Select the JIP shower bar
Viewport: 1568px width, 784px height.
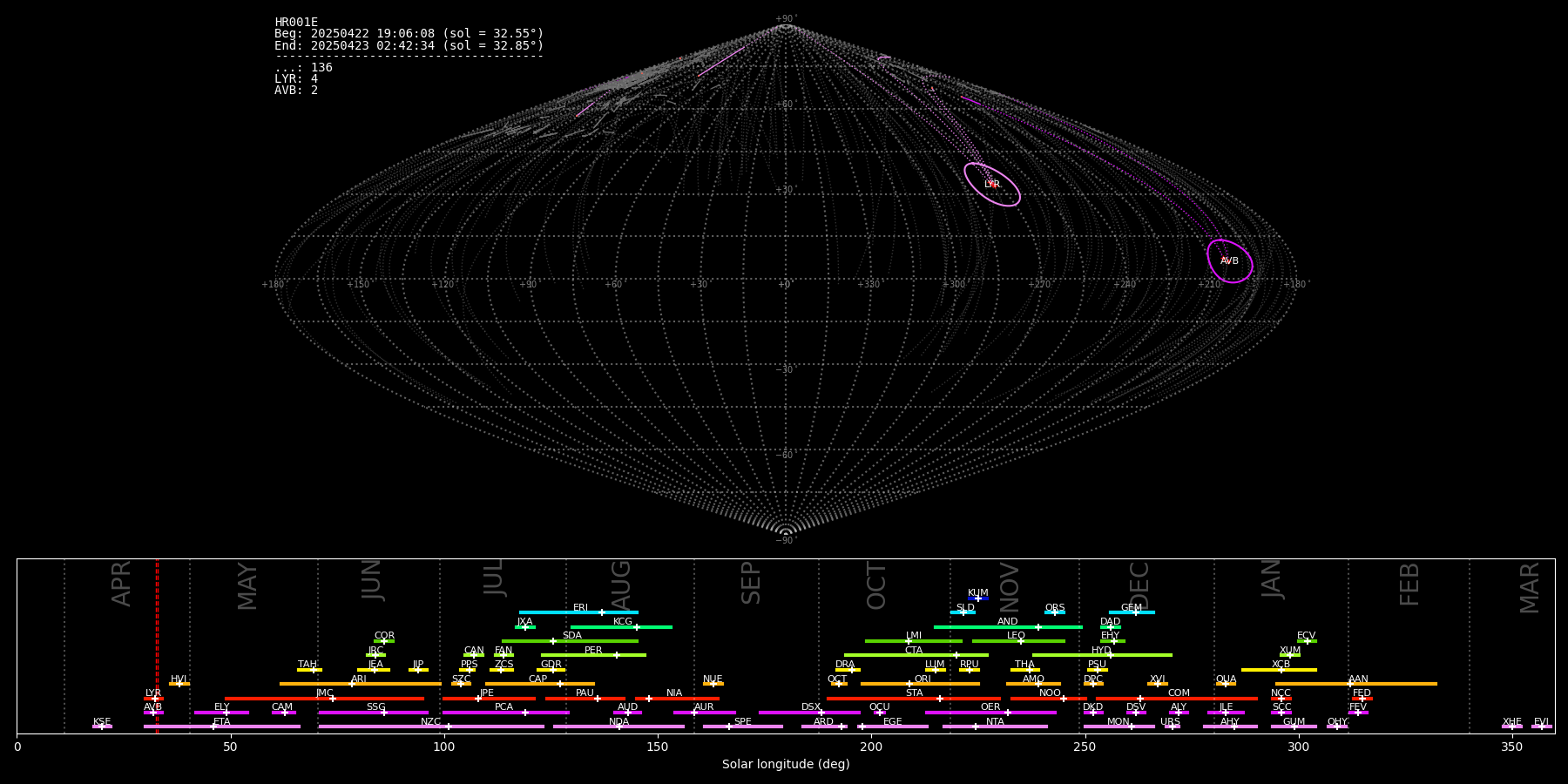coord(418,670)
